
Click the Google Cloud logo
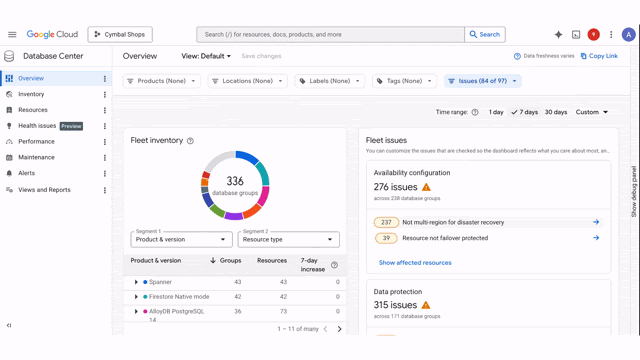pyautogui.click(x=52, y=35)
